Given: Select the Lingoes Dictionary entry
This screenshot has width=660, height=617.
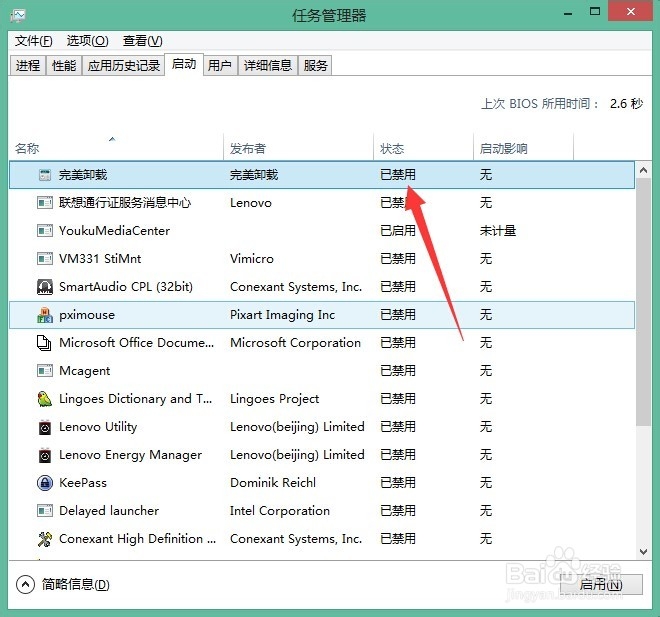Looking at the screenshot, I should (x=136, y=399).
